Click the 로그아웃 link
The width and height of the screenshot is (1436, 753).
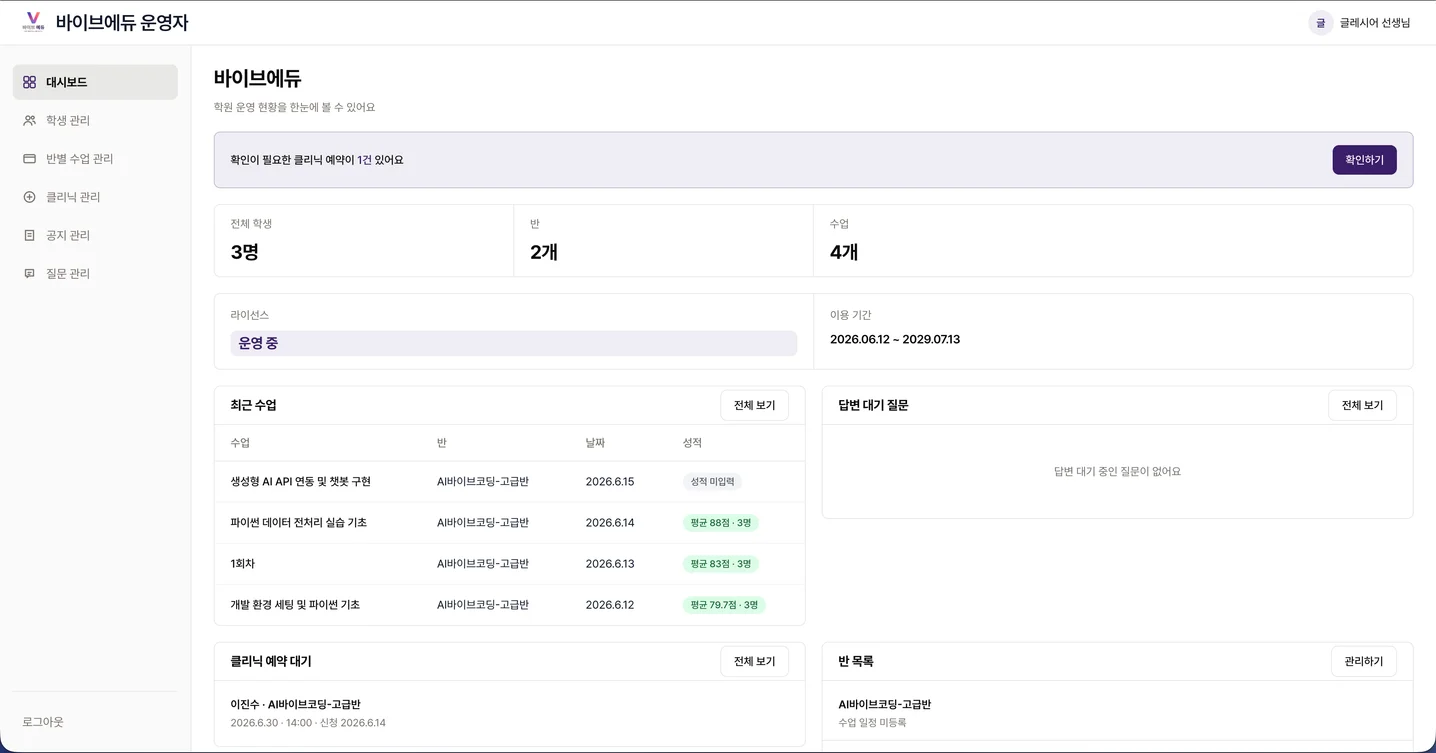coord(43,722)
